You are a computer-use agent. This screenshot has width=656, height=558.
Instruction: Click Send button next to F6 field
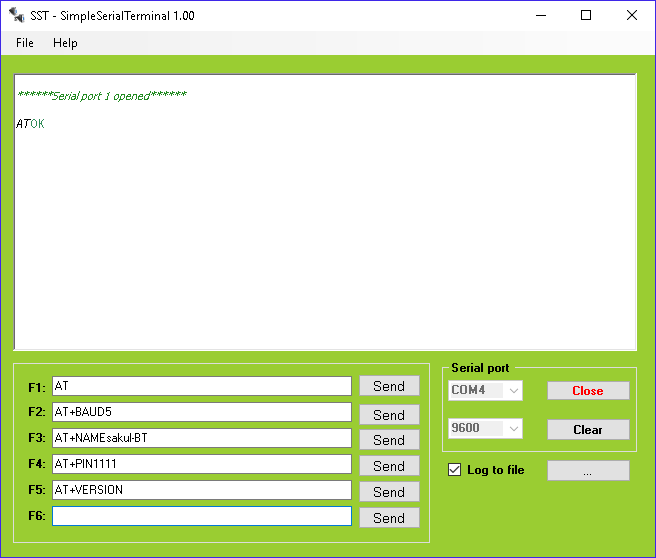pyautogui.click(x=389, y=517)
